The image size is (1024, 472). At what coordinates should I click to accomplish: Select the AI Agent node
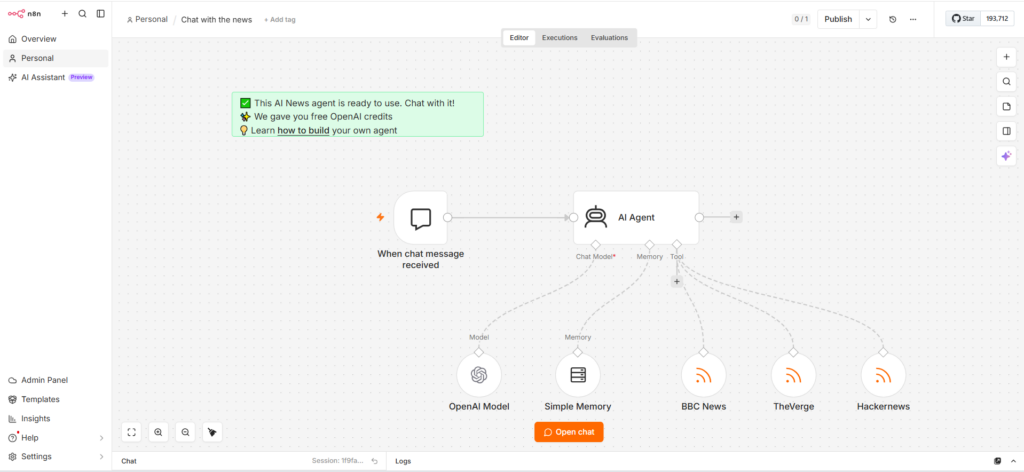click(x=636, y=217)
